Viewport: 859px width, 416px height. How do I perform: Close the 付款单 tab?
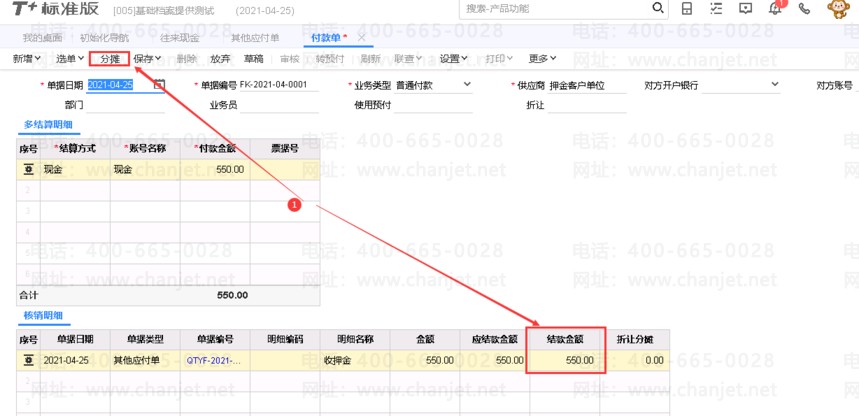362,38
